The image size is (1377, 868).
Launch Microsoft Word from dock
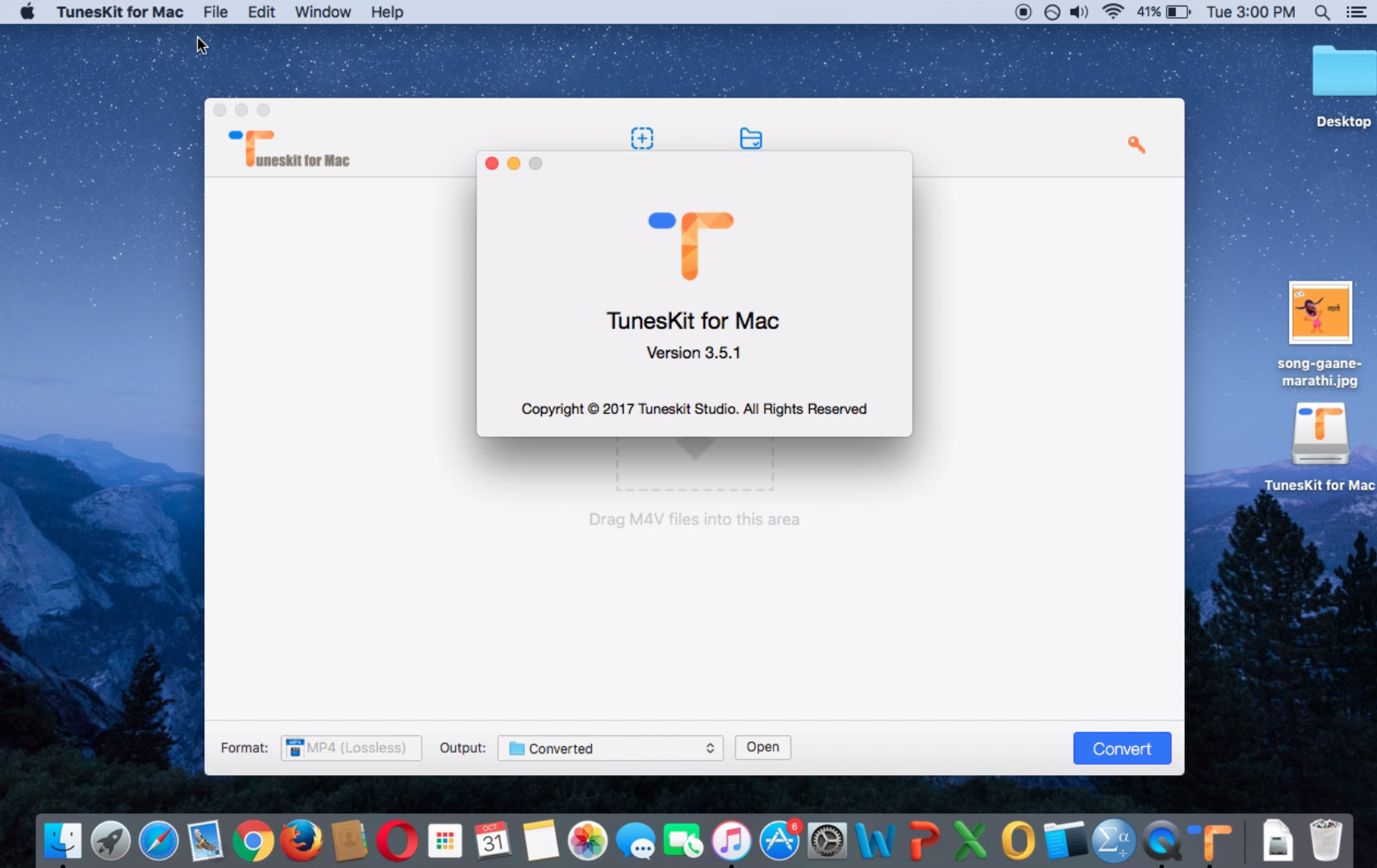874,841
